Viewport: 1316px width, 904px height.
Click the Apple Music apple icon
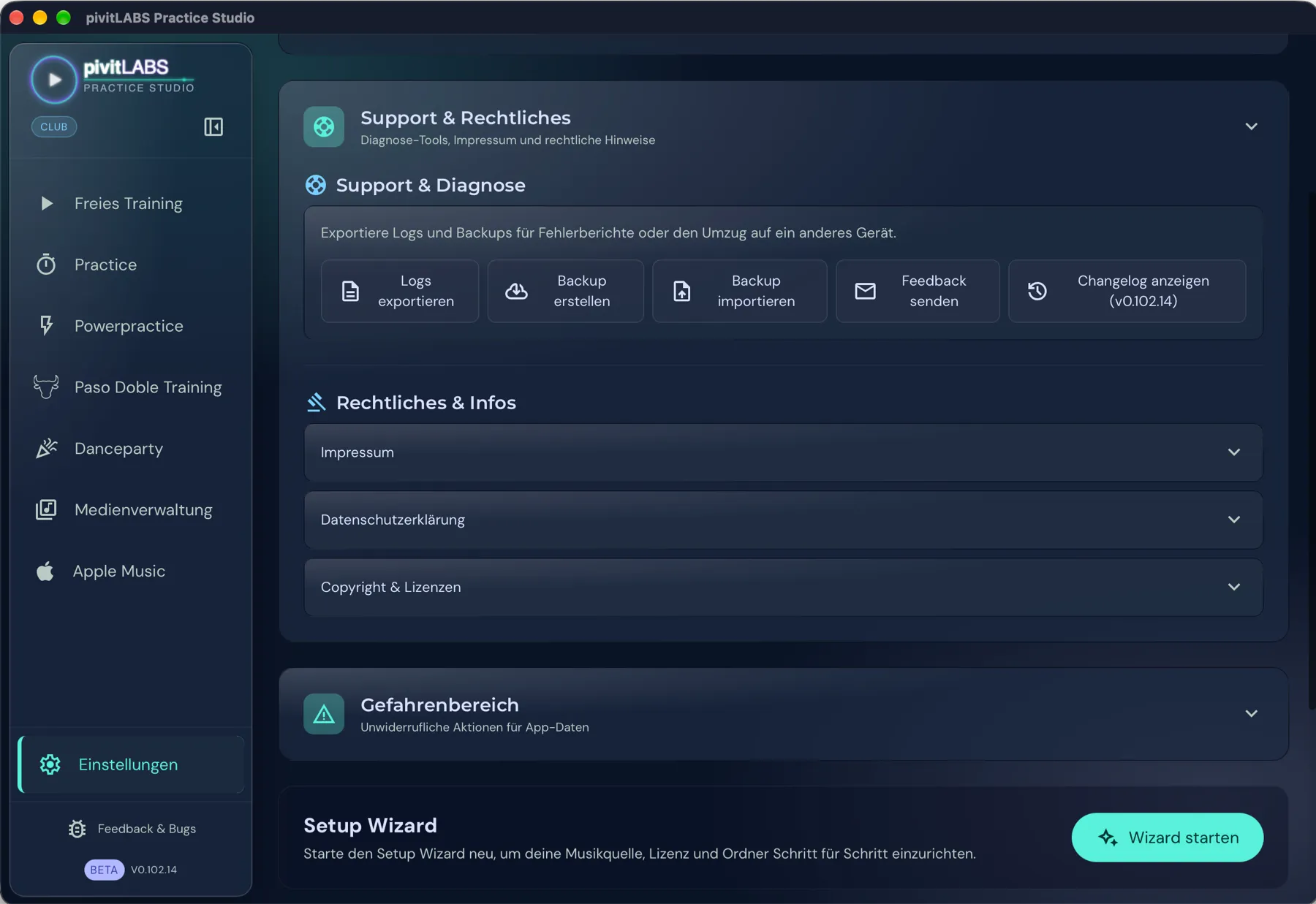[45, 571]
